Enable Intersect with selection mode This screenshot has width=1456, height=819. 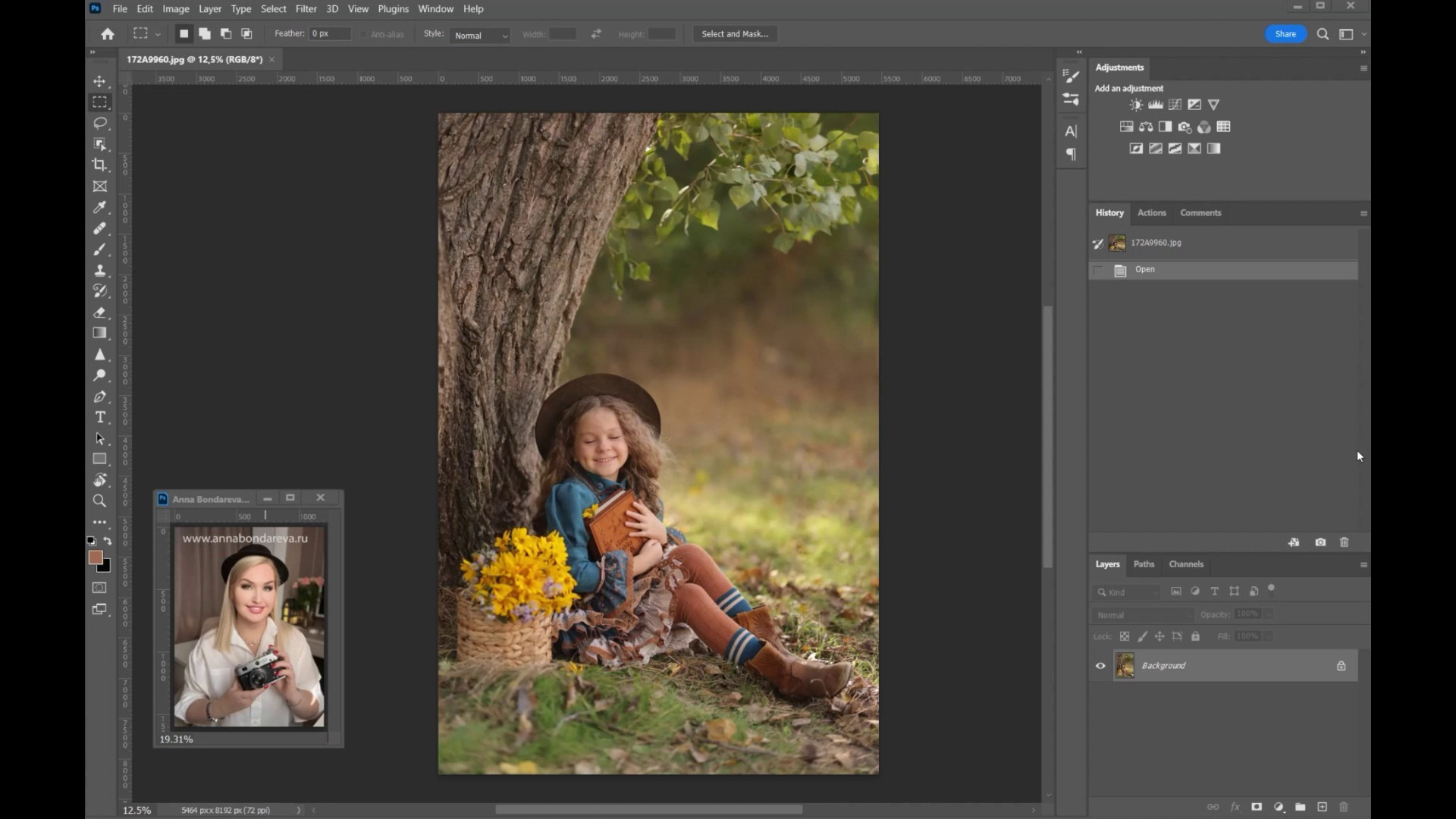tap(246, 33)
